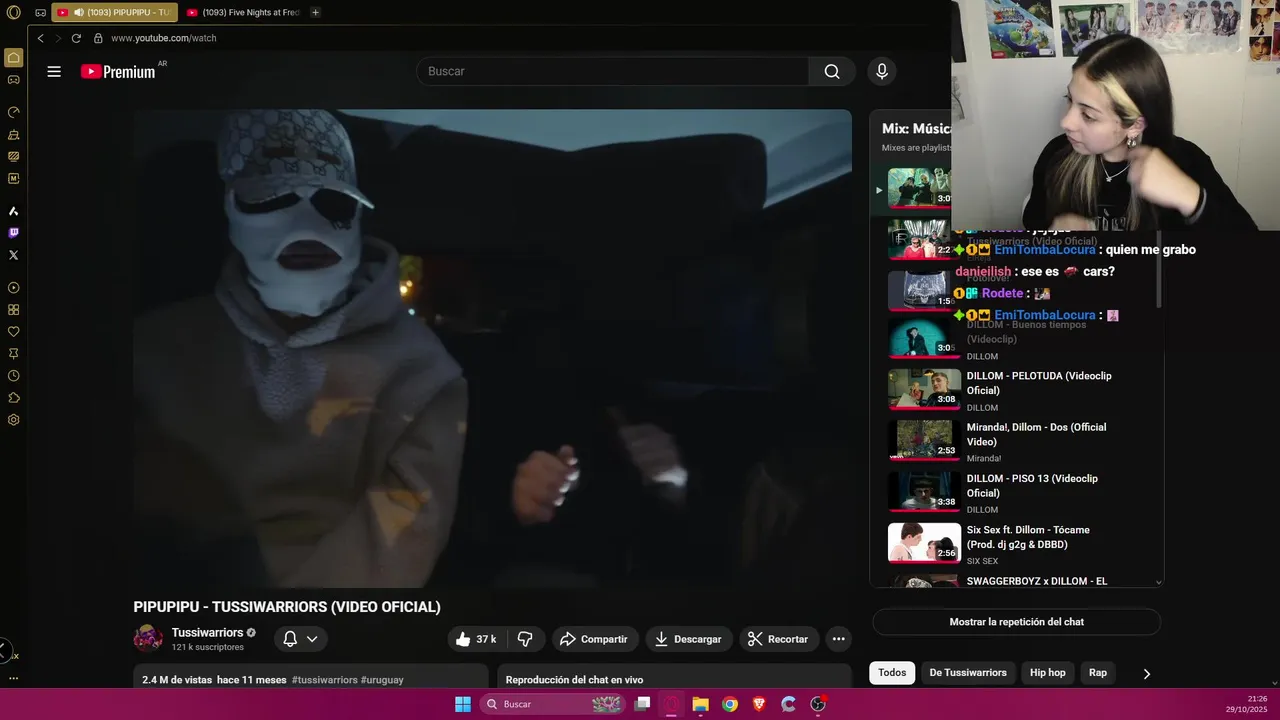This screenshot has width=1280, height=720.
Task: Open the Aria AI sidebar icon
Action: point(13,211)
